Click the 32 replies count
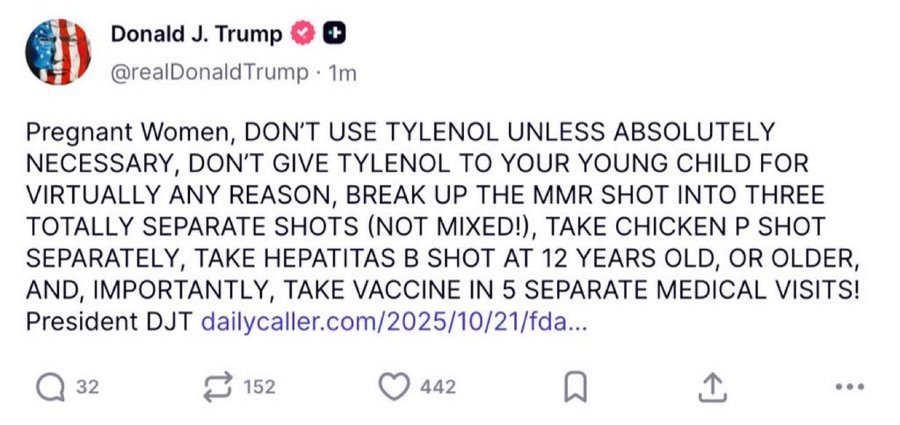 87,387
